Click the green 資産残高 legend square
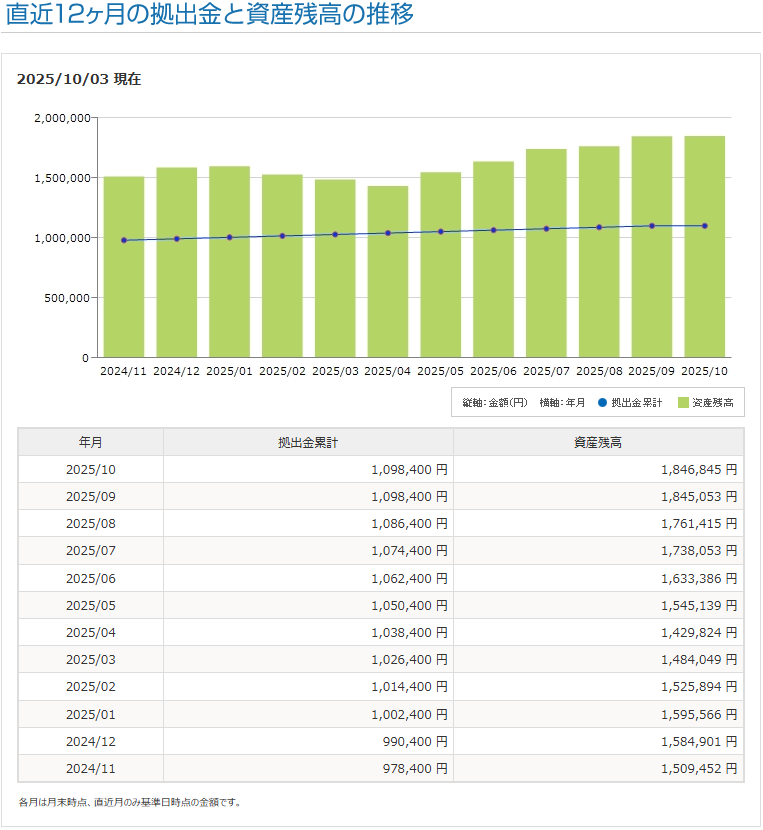The image size is (763, 830). pos(683,402)
